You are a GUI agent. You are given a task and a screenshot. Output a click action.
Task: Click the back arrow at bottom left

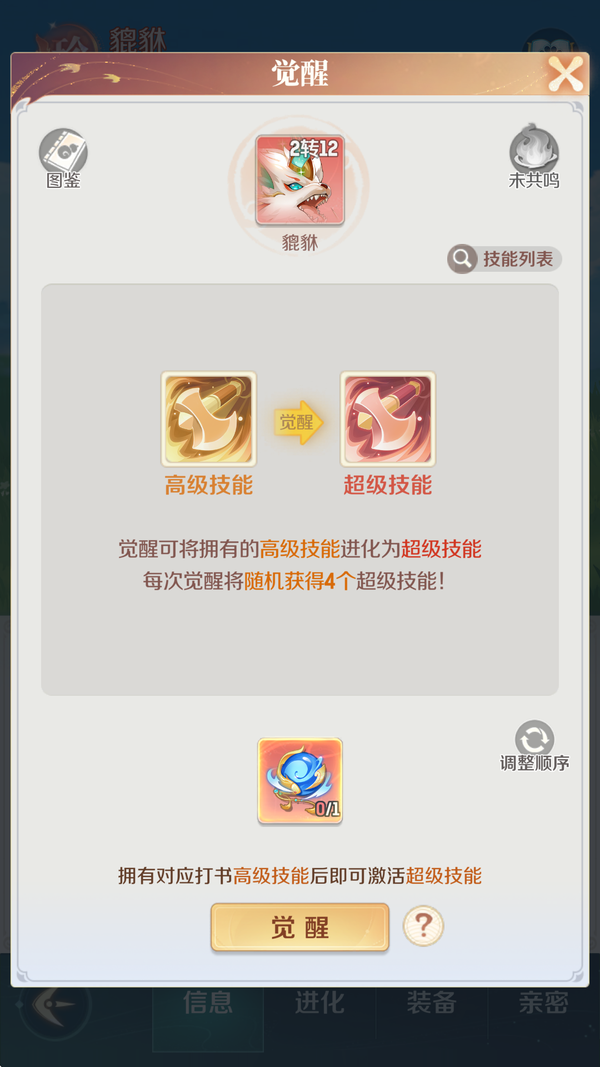click(x=54, y=1004)
